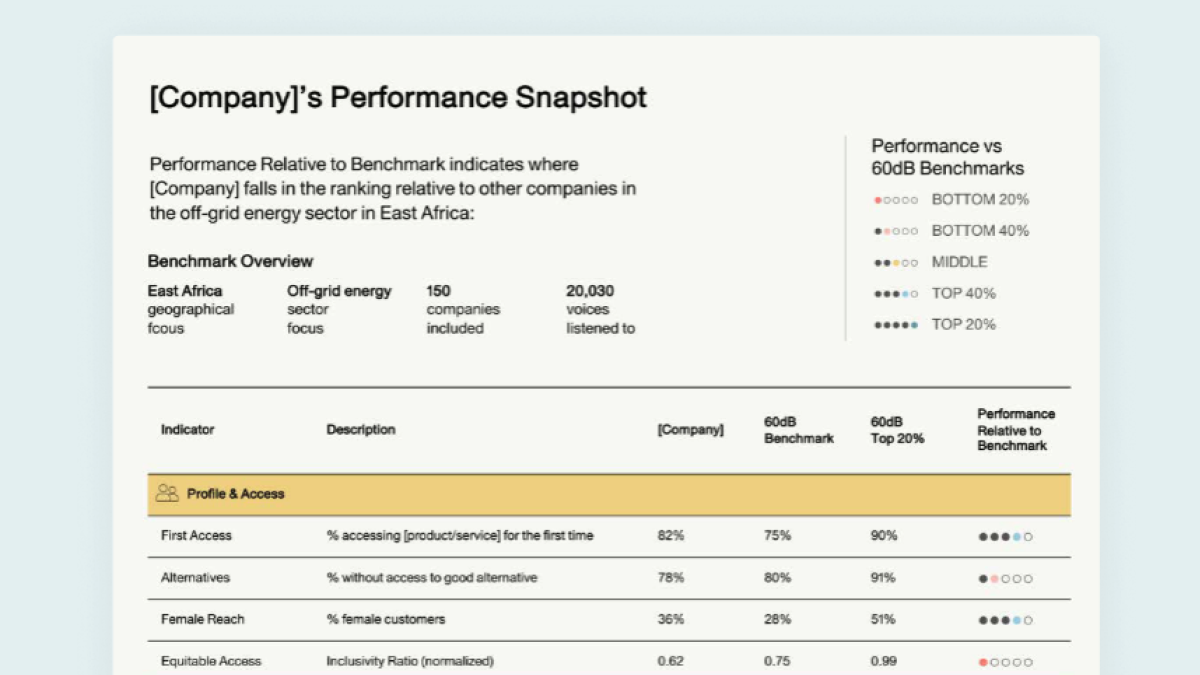
Task: Click Alternatives row performance dots
Action: (1005, 579)
